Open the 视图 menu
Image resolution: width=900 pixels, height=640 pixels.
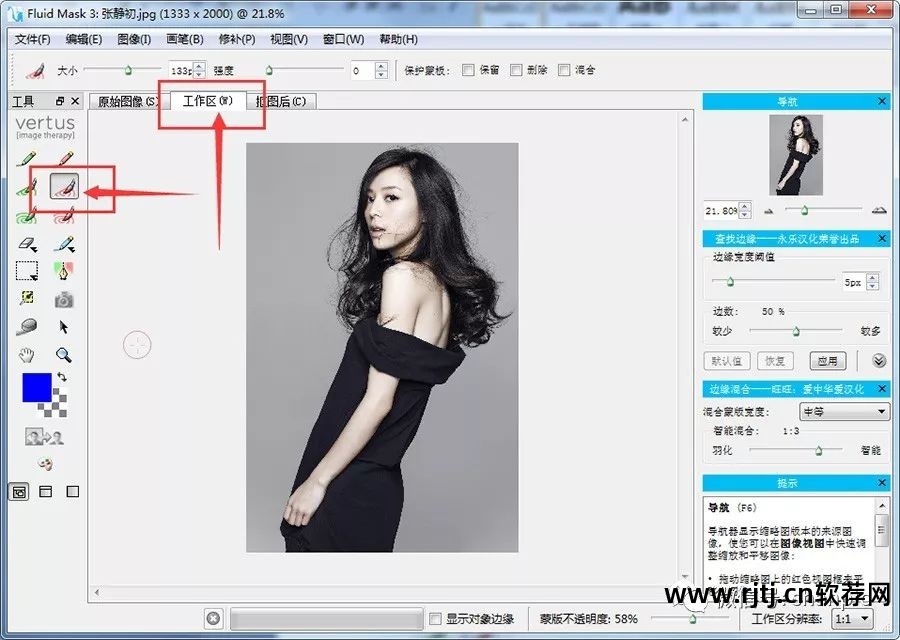tap(286, 39)
